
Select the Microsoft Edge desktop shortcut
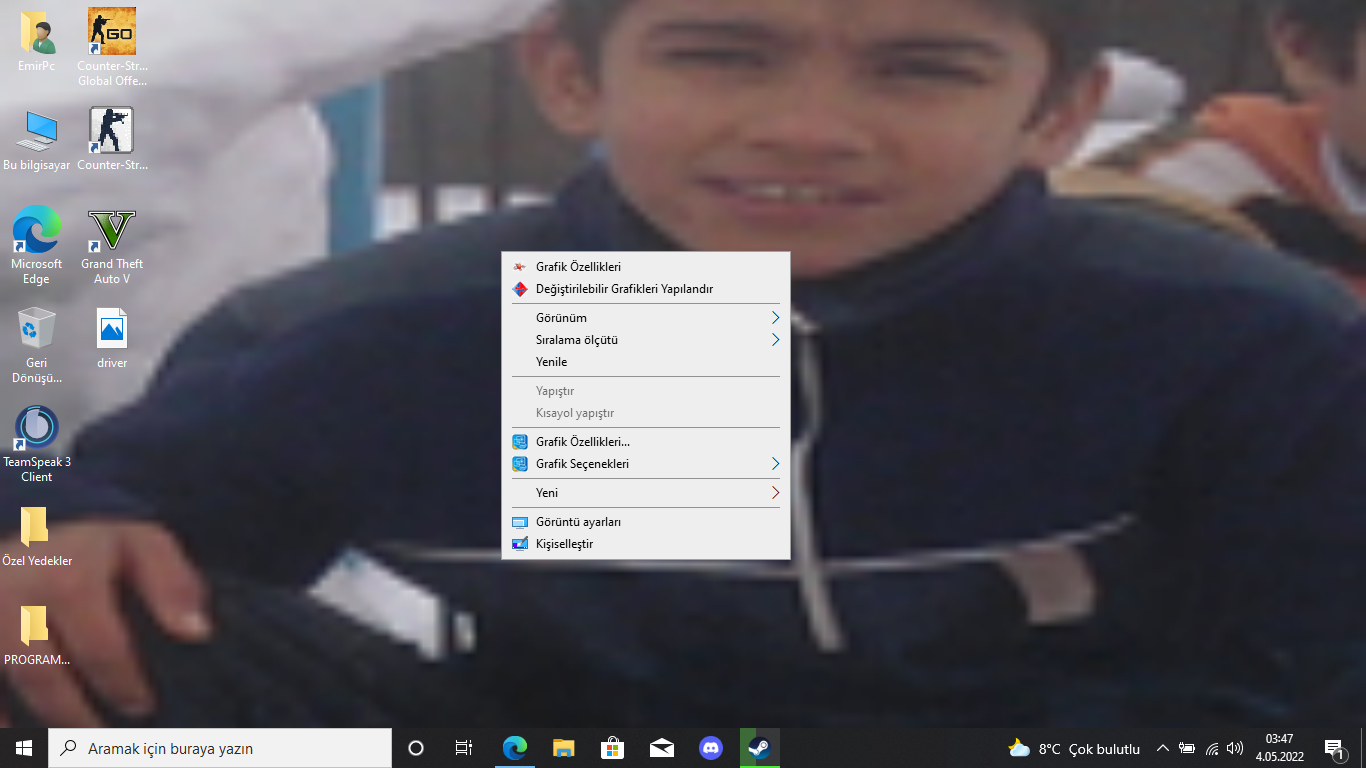coord(37,246)
